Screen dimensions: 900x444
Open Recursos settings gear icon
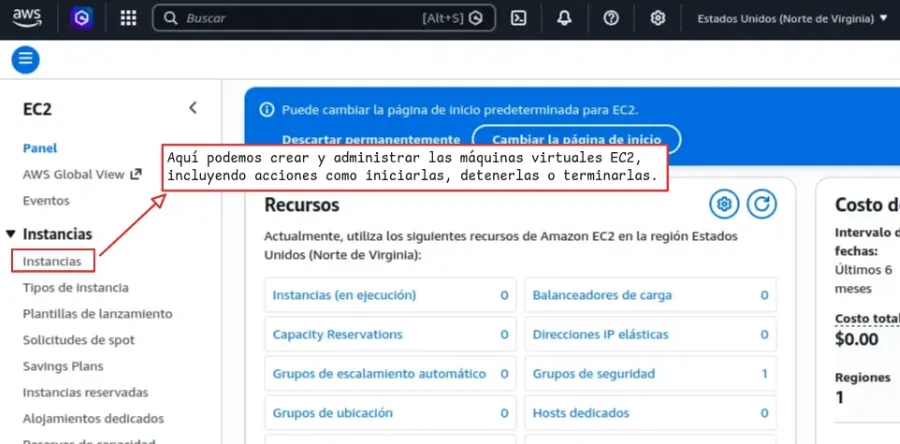pyautogui.click(x=724, y=204)
